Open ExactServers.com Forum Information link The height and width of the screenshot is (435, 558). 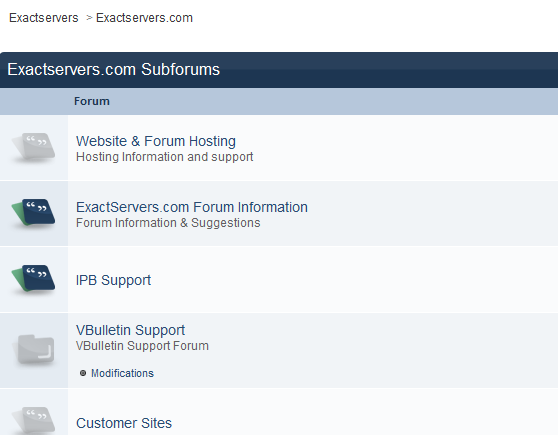pyautogui.click(x=192, y=207)
